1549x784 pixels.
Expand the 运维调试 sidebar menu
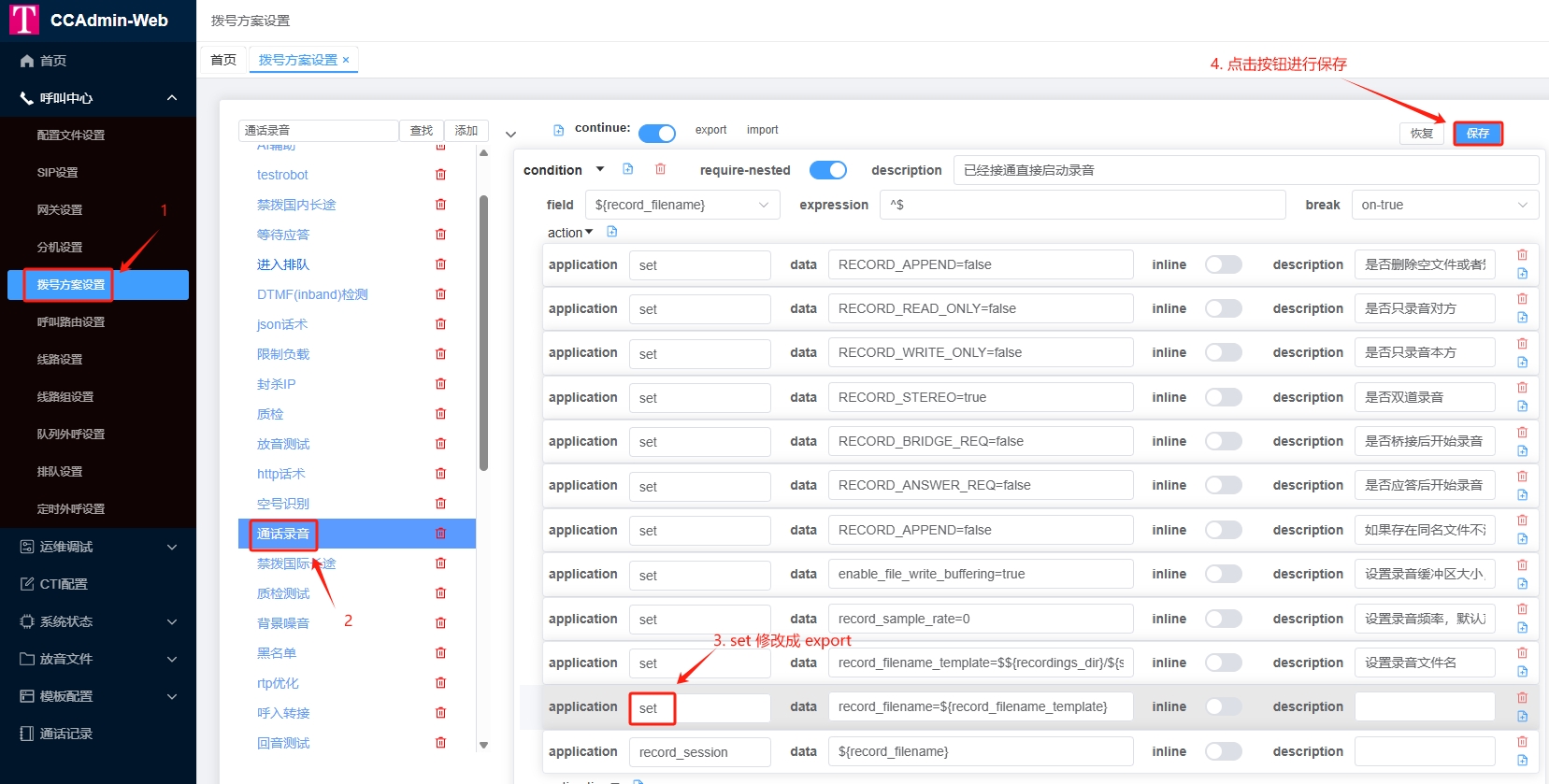point(98,547)
